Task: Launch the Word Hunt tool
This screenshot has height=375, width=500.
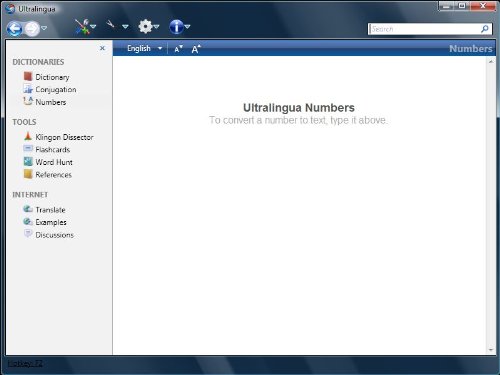Action: point(54,162)
